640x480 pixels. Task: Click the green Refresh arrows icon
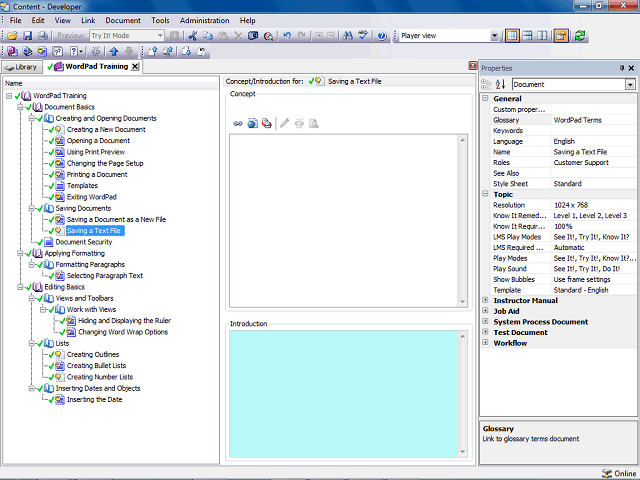coord(580,36)
